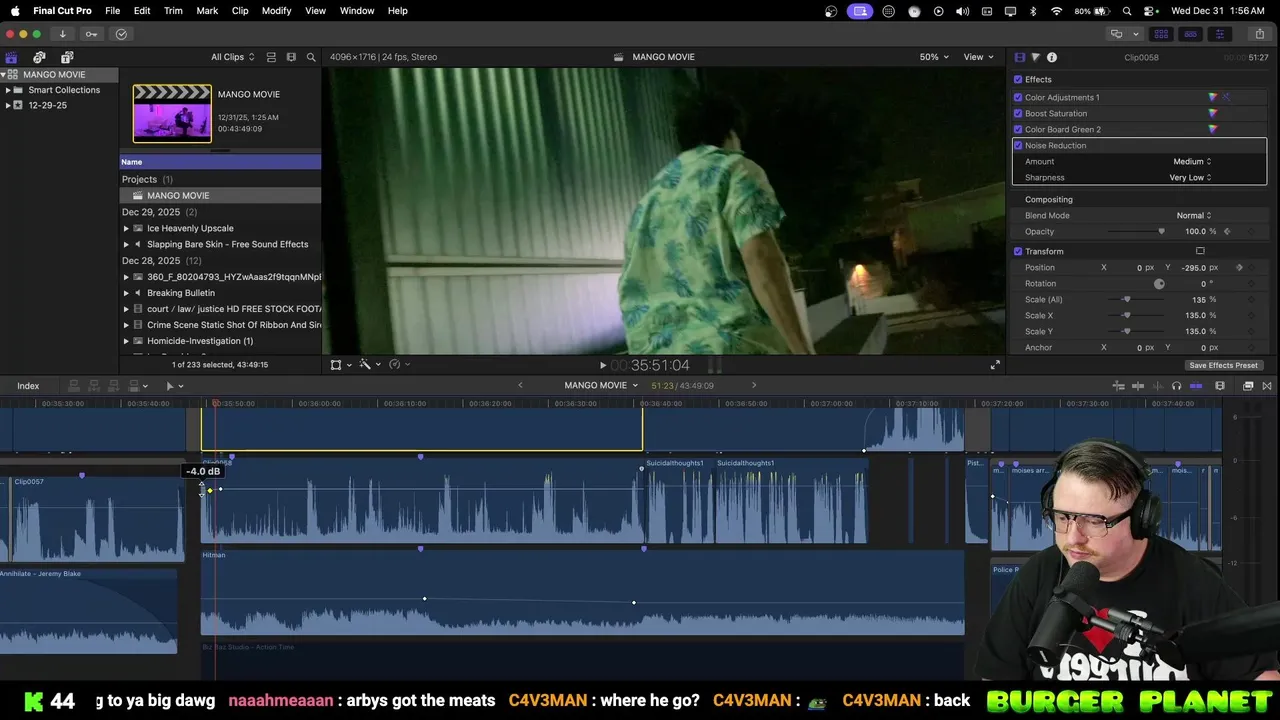Open timeline clip appearance filmstrip icon
This screenshot has height=720, width=1280.
coord(1220,386)
